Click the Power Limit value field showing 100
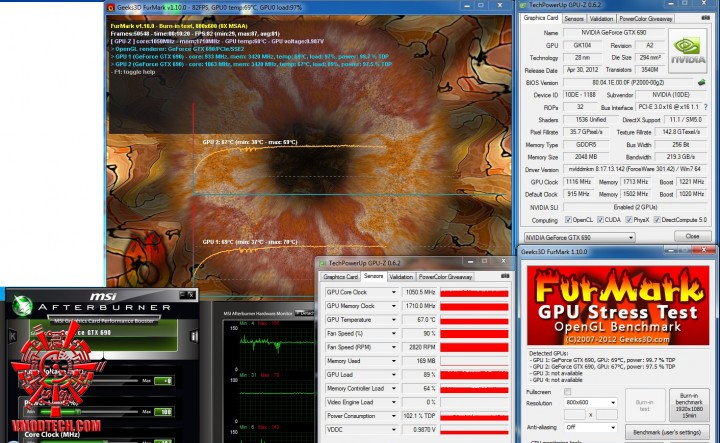 pyautogui.click(x=163, y=412)
